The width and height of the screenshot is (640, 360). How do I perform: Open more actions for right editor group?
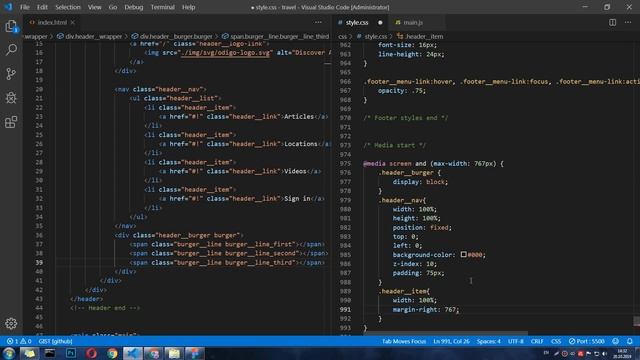[x=628, y=22]
